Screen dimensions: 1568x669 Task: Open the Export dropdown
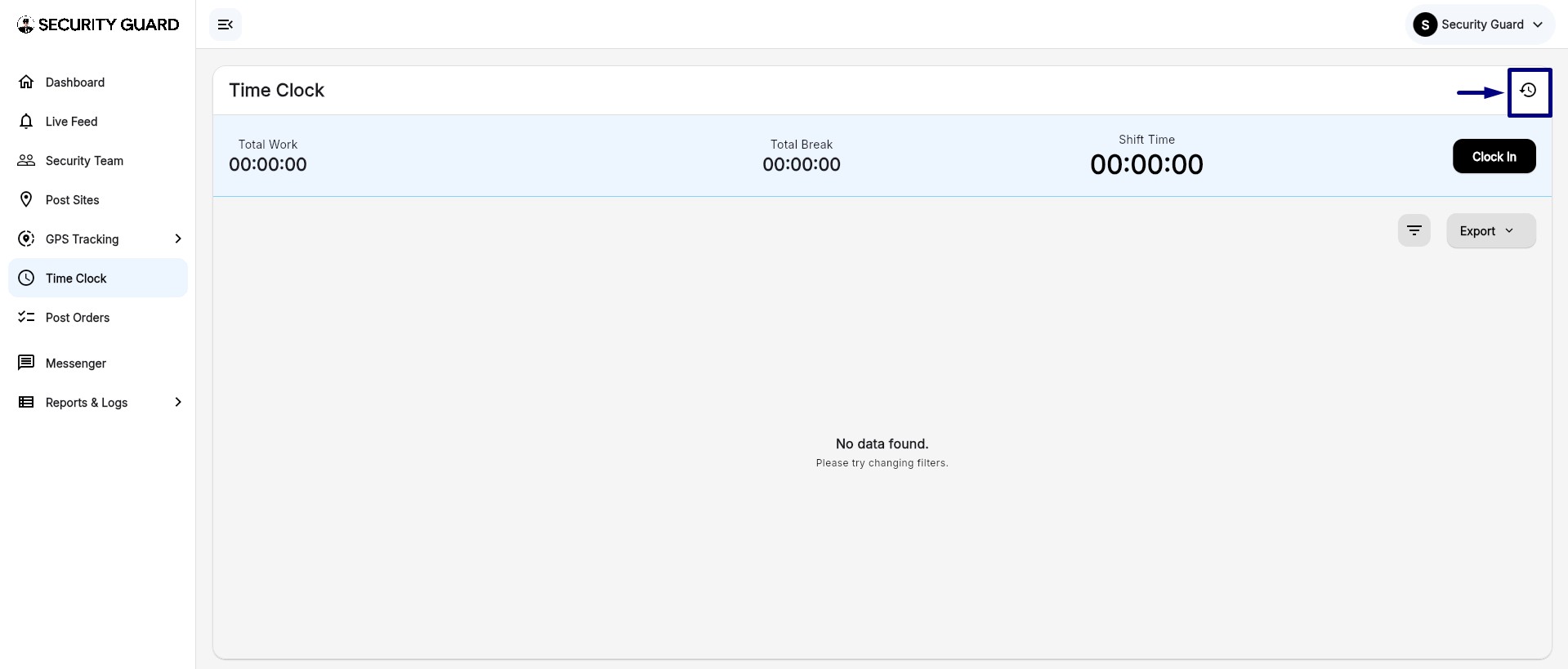coord(1490,230)
